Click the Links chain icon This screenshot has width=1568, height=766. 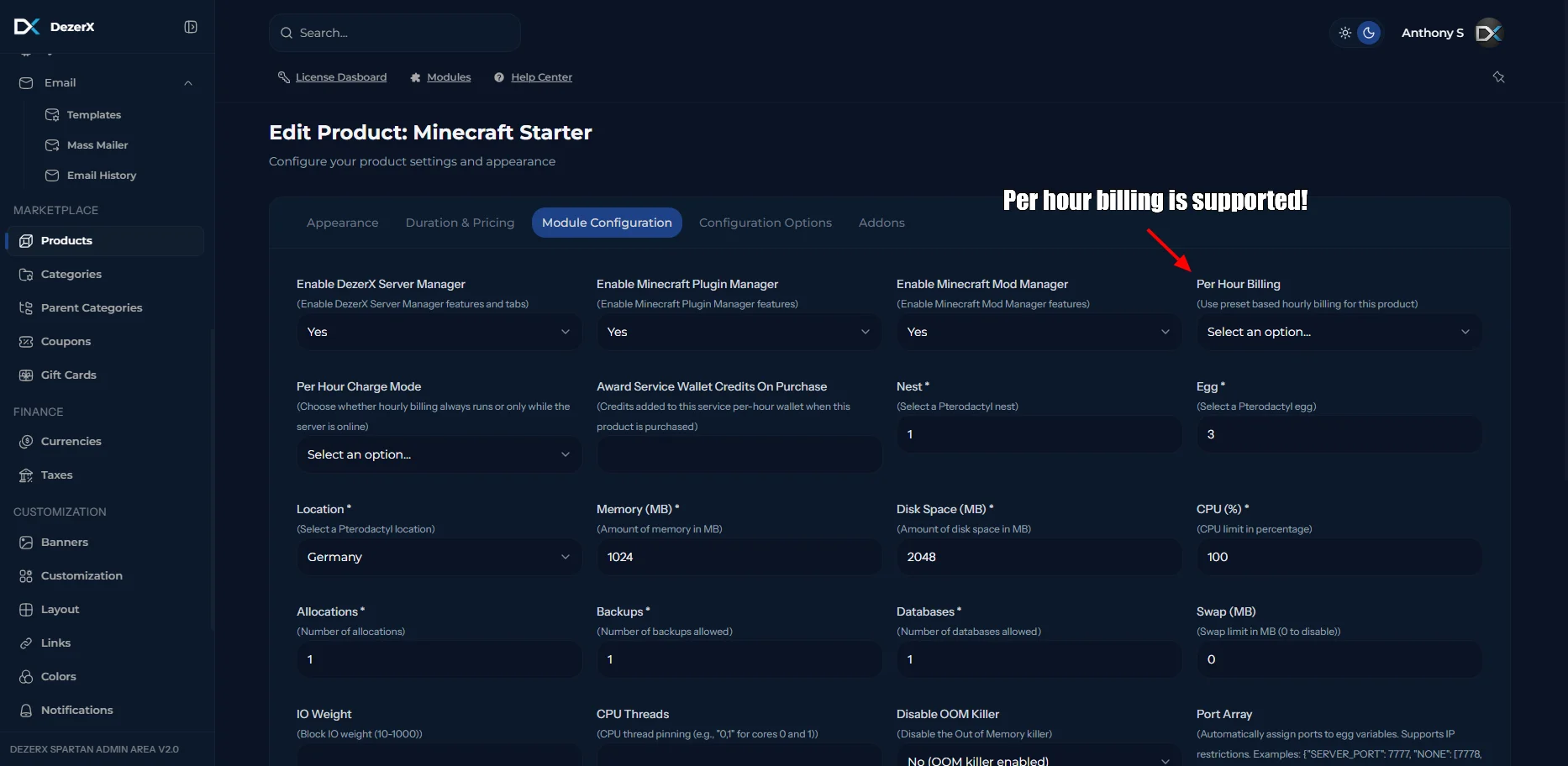click(26, 643)
